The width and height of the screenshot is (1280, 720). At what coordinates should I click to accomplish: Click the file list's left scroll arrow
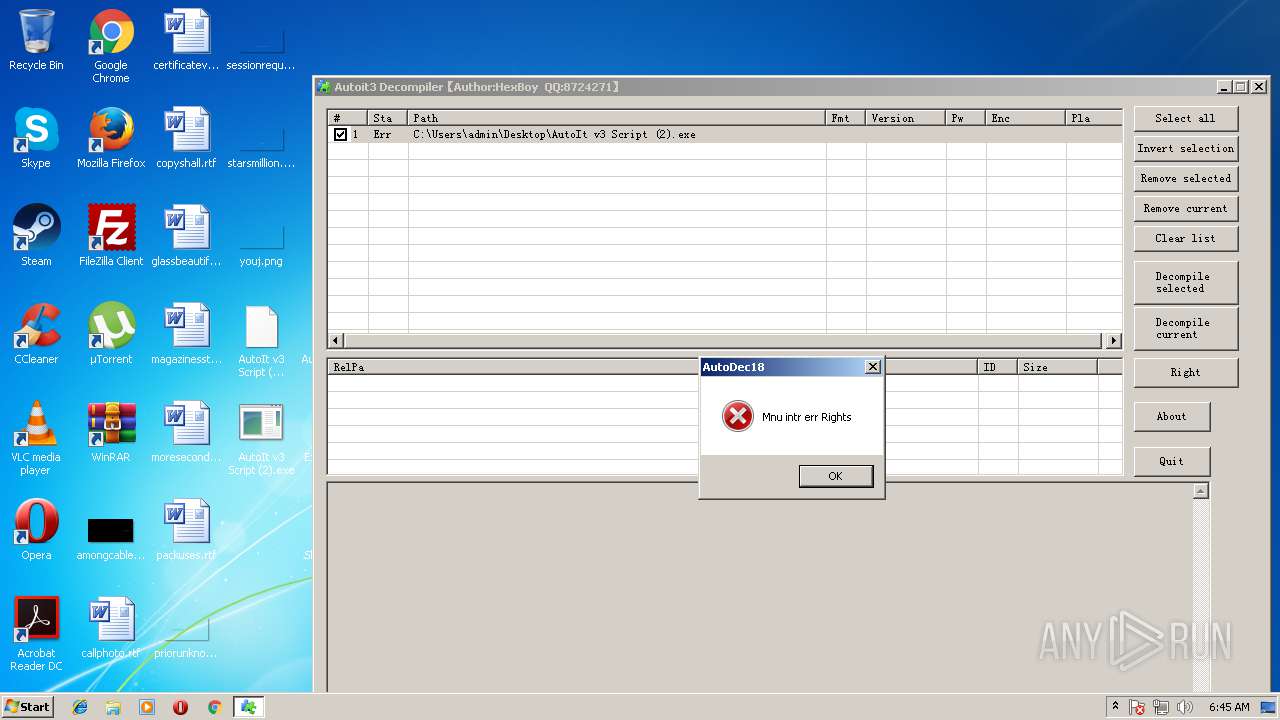pyautogui.click(x=336, y=340)
